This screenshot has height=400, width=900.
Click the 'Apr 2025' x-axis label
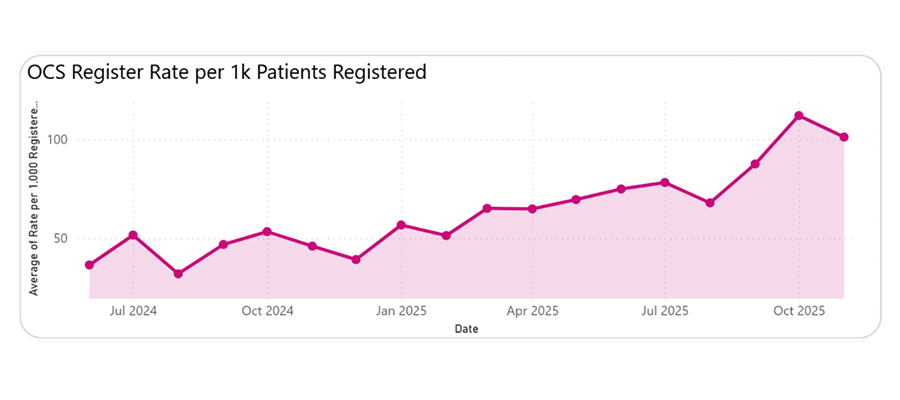pyautogui.click(x=532, y=311)
